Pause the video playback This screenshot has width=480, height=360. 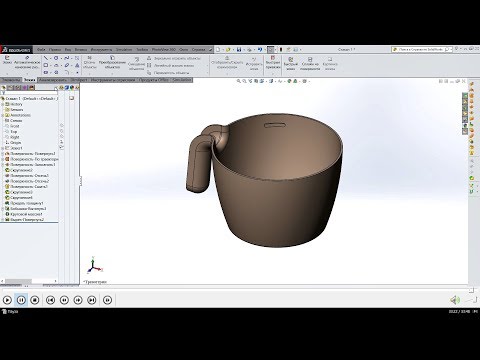(21, 300)
